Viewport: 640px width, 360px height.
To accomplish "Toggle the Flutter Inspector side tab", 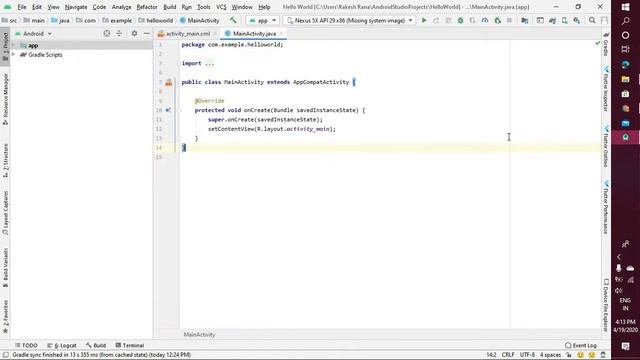I will pyautogui.click(x=606, y=90).
